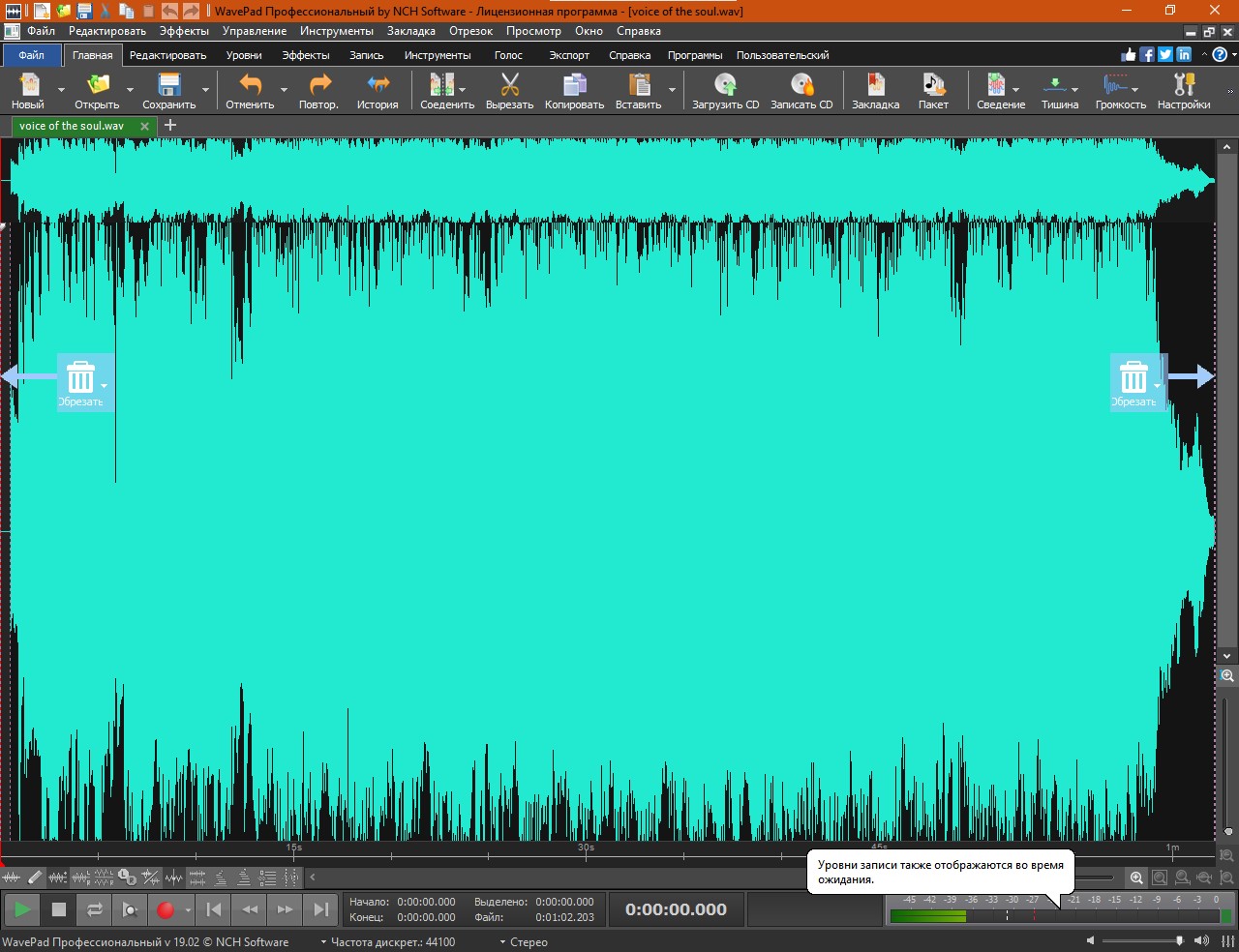
Task: Open the help question mark icon
Action: 1220,55
